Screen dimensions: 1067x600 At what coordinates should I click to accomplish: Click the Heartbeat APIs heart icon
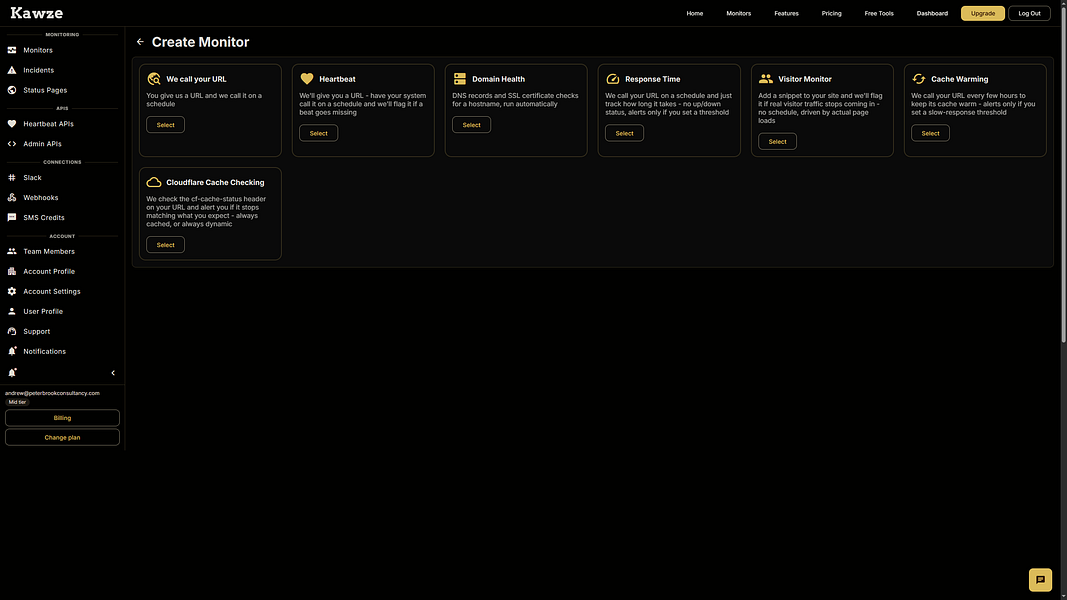click(12, 124)
